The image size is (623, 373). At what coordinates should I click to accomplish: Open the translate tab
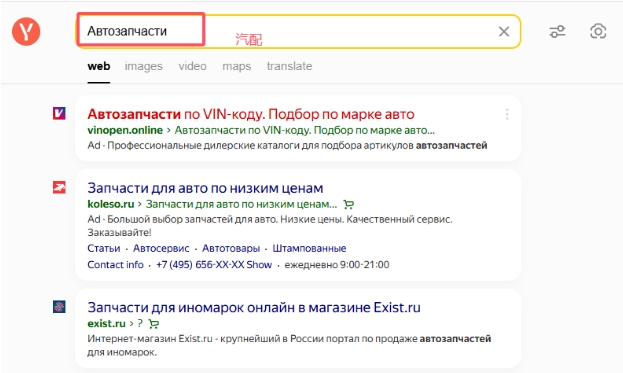pyautogui.click(x=289, y=66)
